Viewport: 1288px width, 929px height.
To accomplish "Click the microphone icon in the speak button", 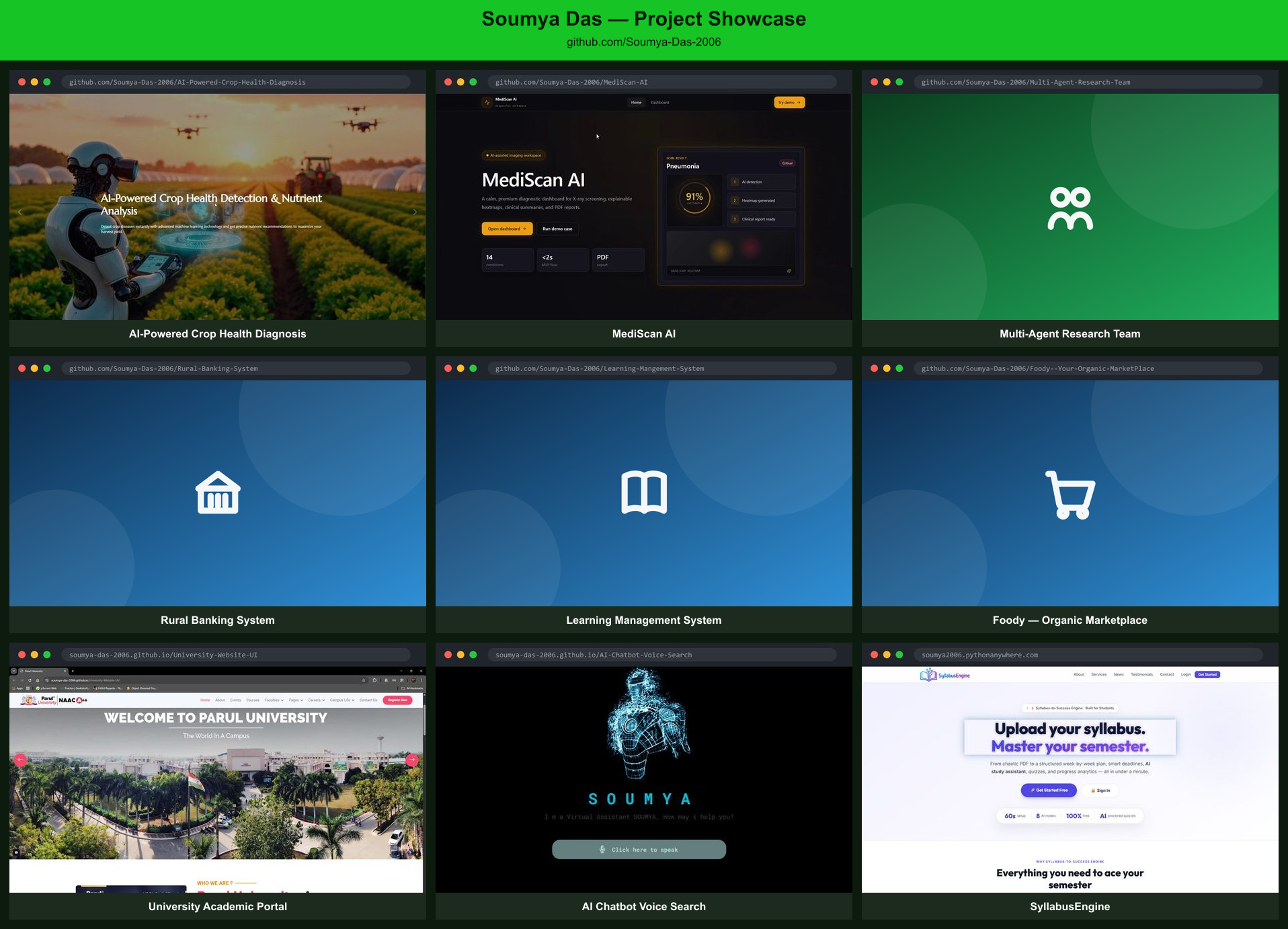I will pyautogui.click(x=602, y=850).
